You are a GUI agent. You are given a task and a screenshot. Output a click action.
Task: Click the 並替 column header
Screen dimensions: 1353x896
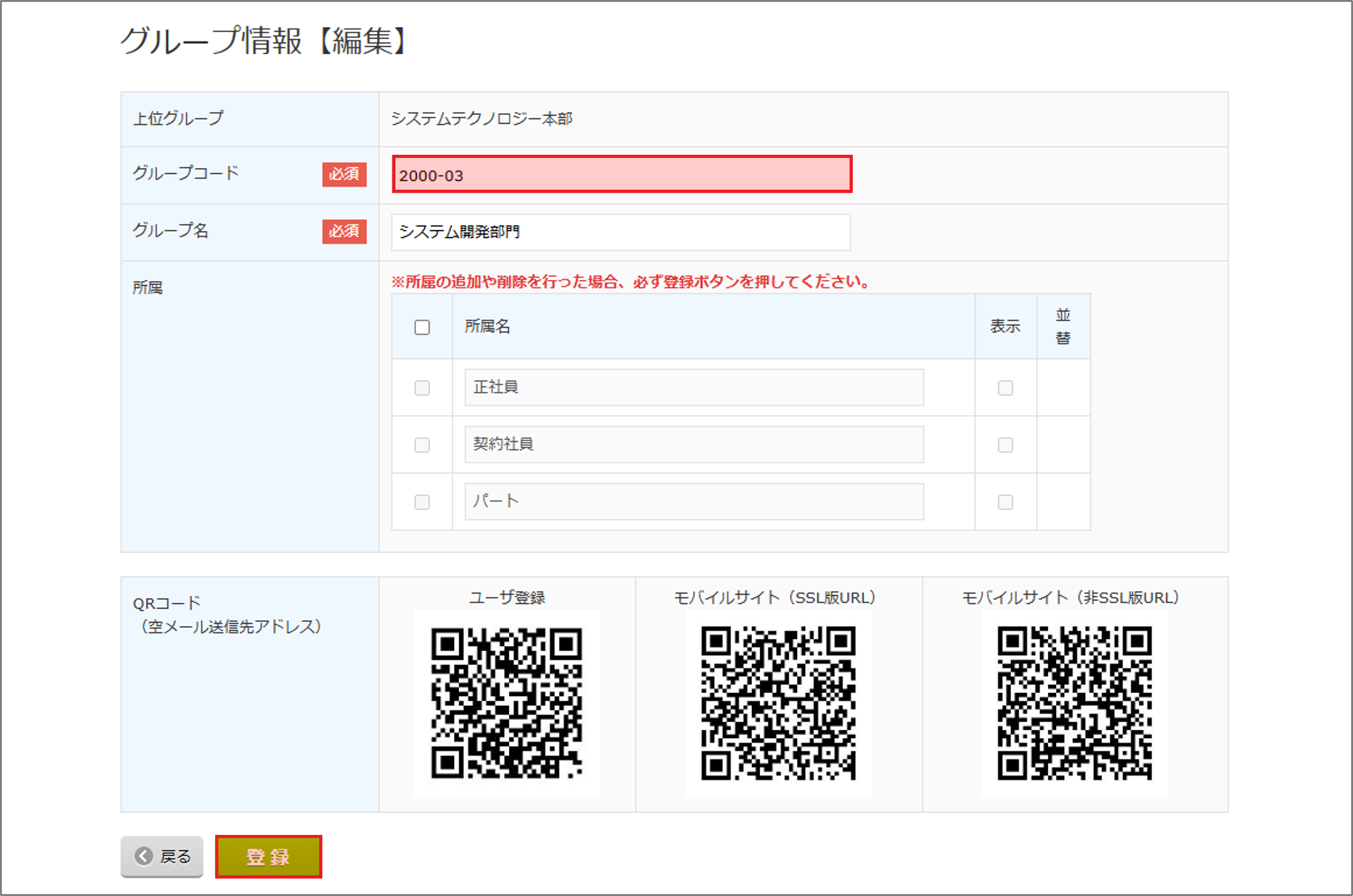1063,326
